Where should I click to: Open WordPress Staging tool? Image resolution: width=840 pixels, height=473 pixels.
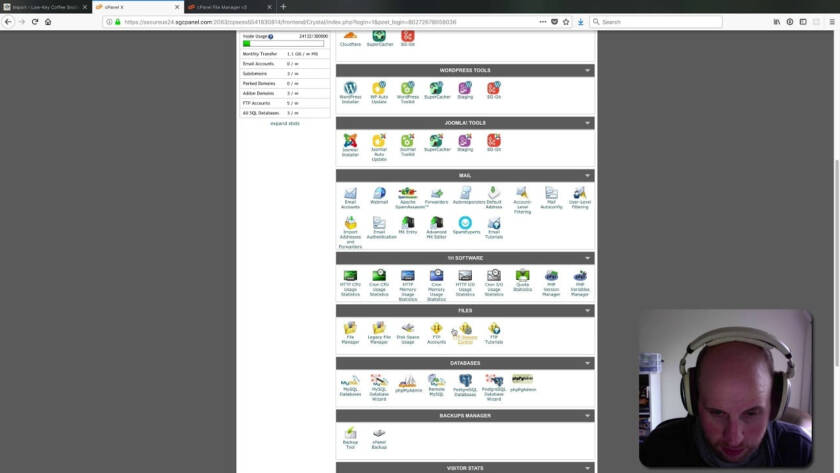[465, 90]
